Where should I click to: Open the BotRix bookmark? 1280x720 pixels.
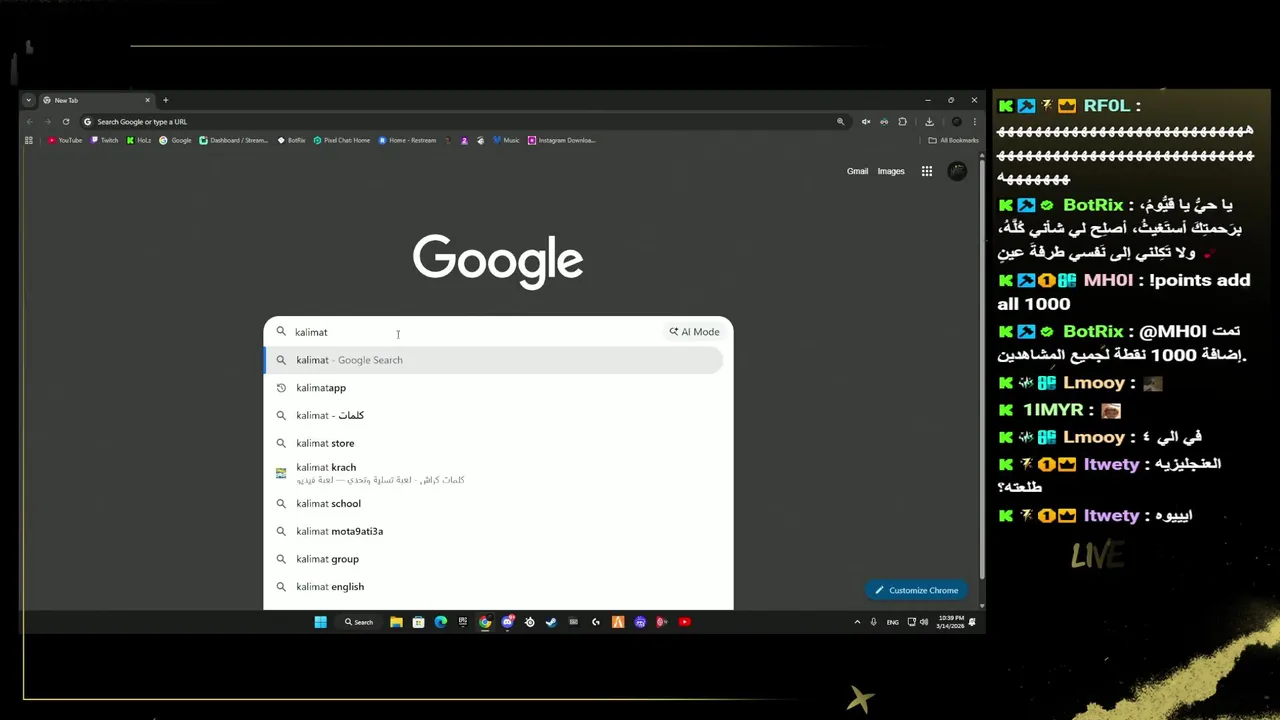click(x=291, y=140)
